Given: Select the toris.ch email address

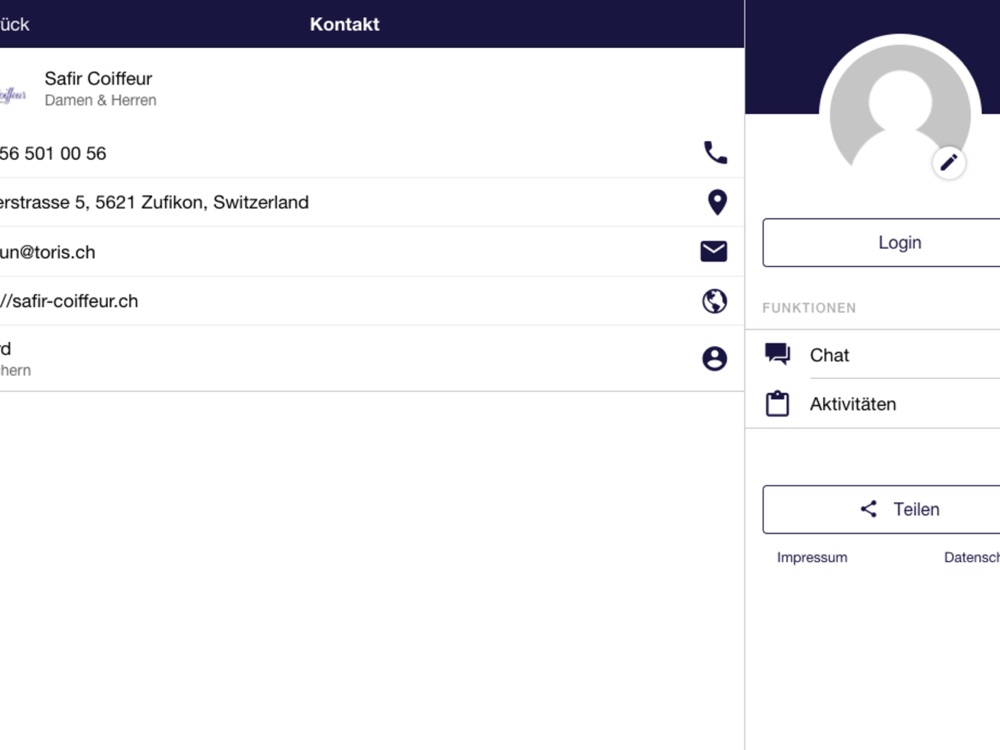Looking at the screenshot, I should click(x=48, y=252).
